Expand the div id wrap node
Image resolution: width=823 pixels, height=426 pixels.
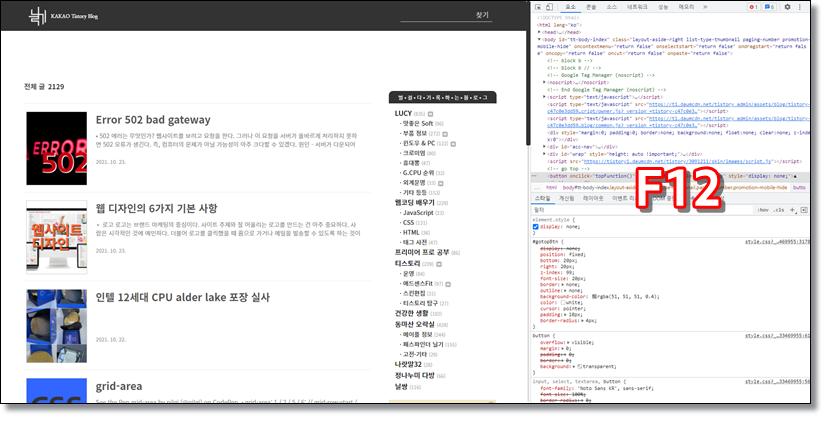(x=545, y=155)
